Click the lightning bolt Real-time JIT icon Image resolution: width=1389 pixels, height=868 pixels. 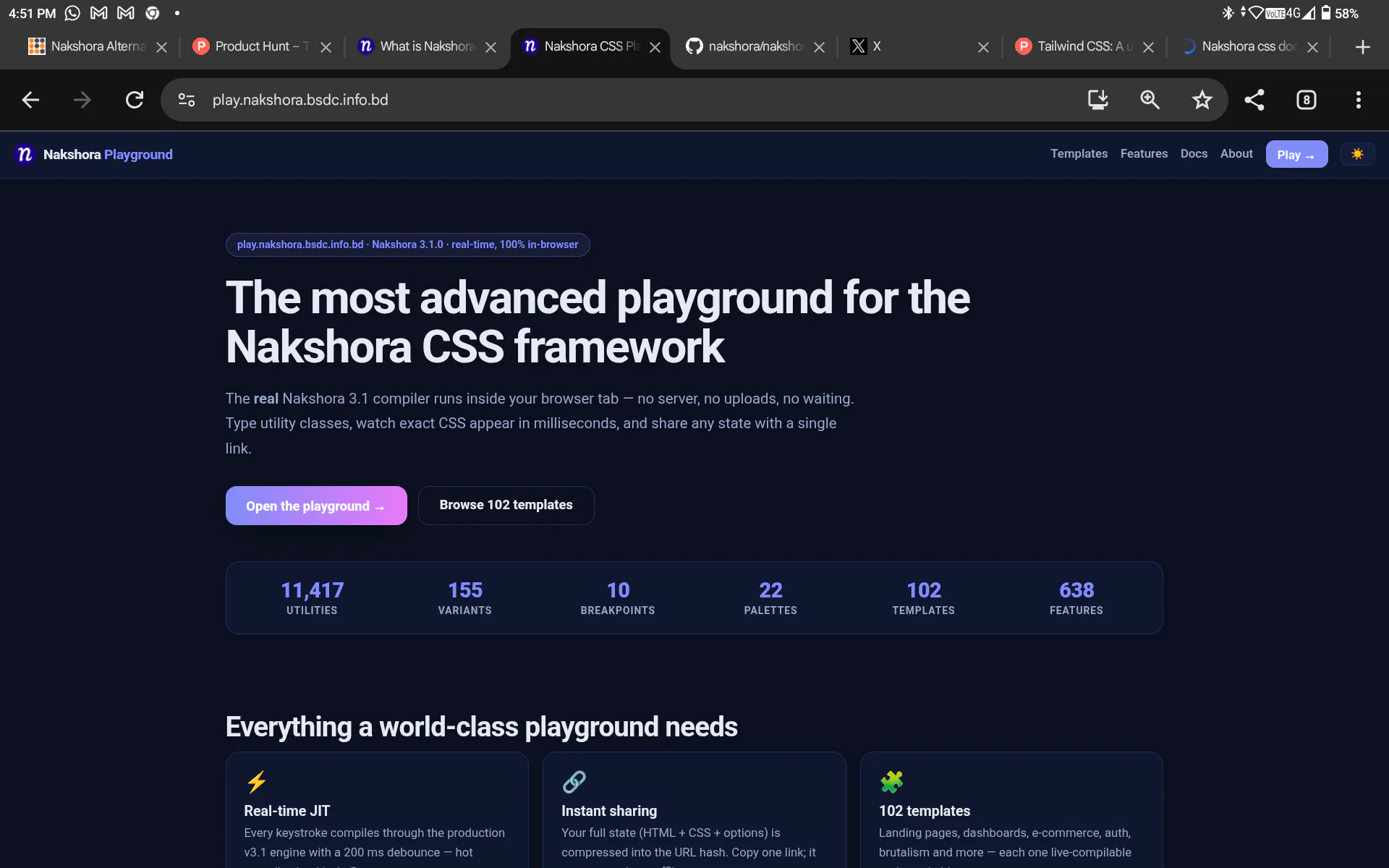pyautogui.click(x=257, y=782)
